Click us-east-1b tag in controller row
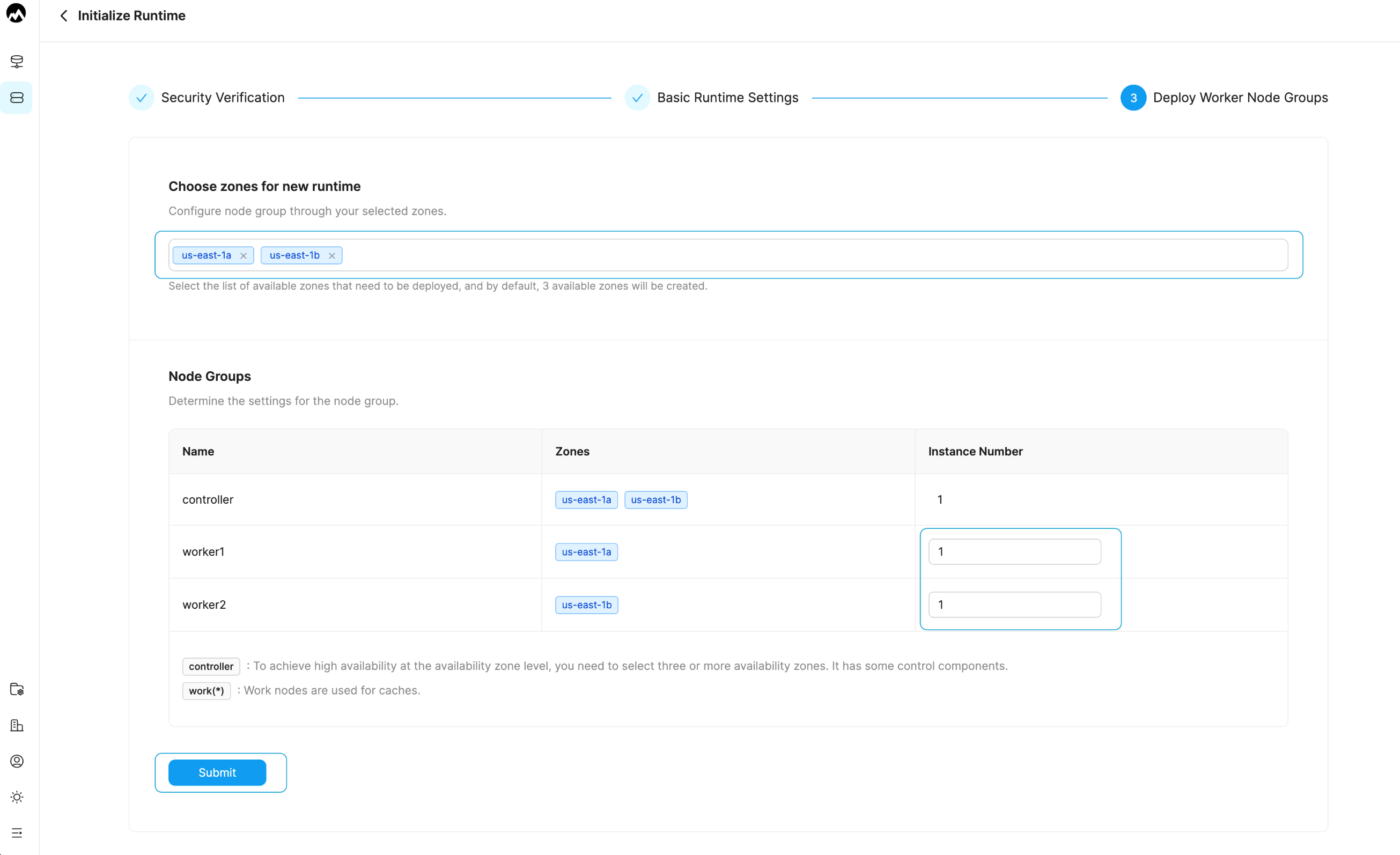Image resolution: width=1400 pixels, height=855 pixels. click(655, 499)
